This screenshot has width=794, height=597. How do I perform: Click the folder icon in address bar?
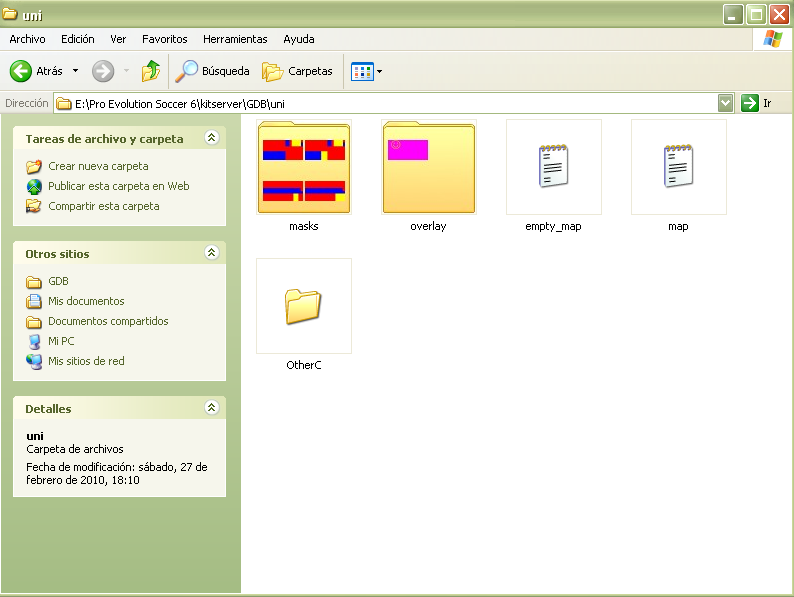click(x=64, y=104)
